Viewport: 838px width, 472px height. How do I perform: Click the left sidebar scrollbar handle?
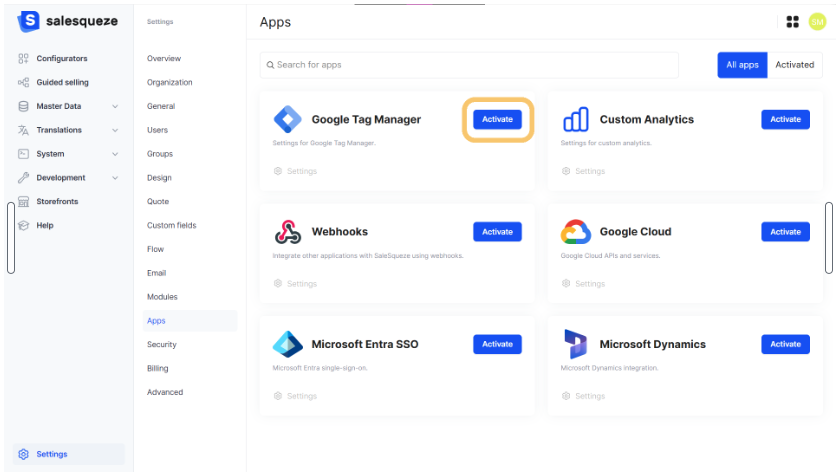click(11, 238)
